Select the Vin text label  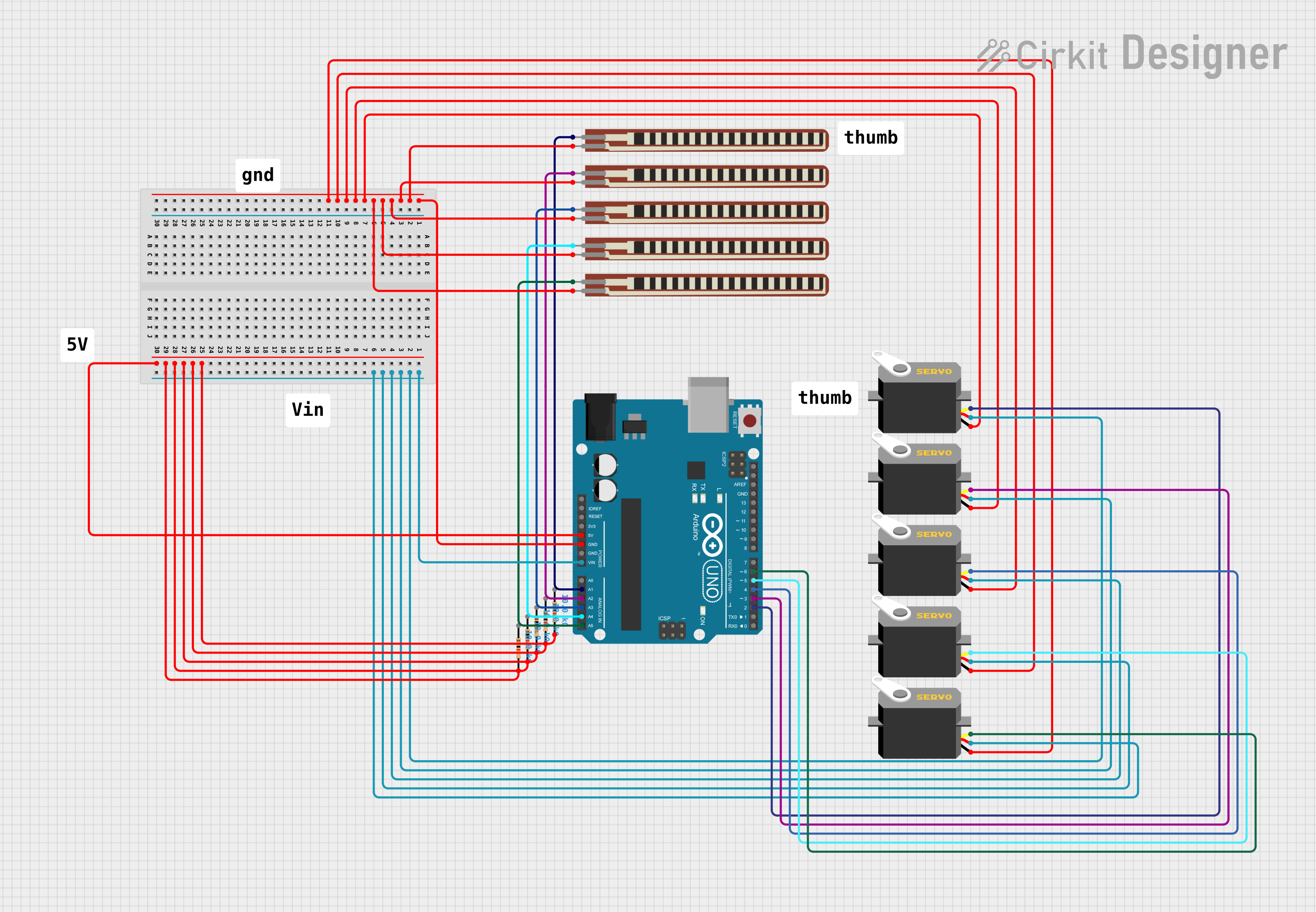click(308, 410)
